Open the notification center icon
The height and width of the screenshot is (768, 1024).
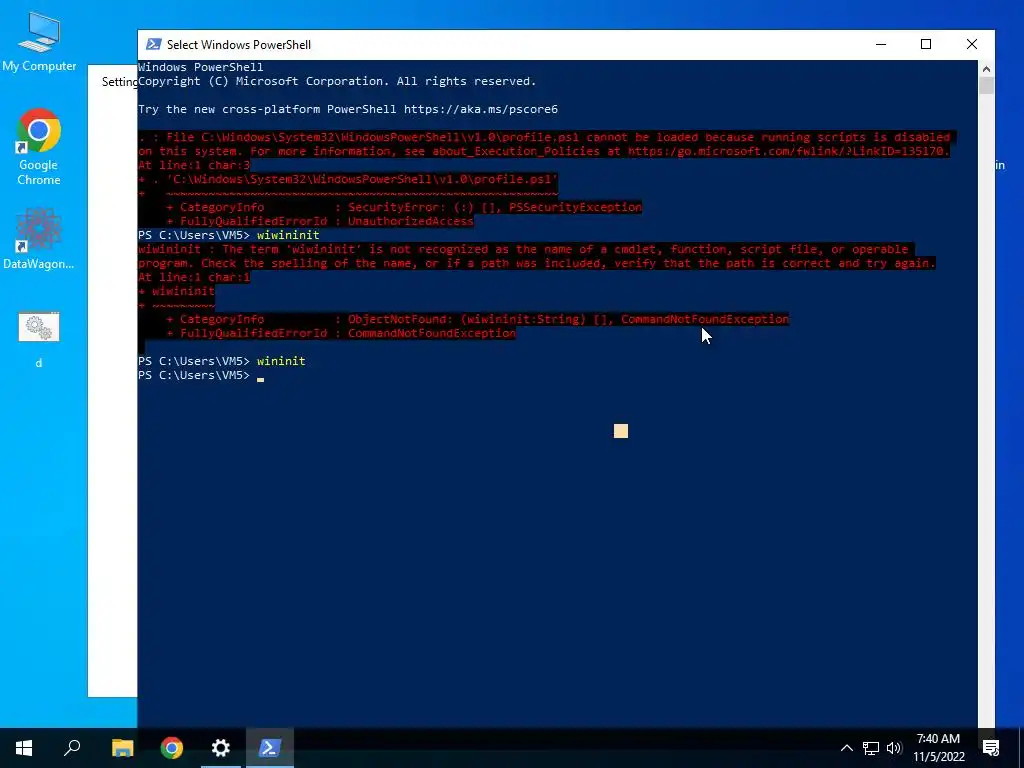pyautogui.click(x=991, y=748)
